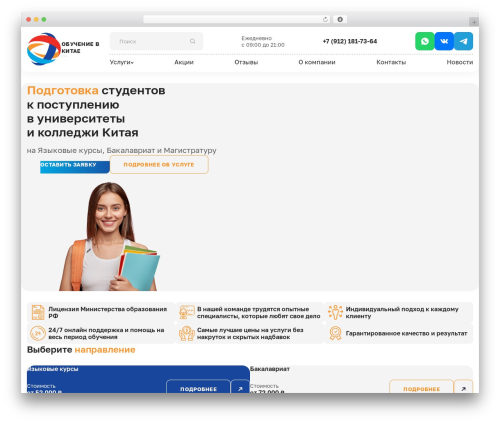Open the Telegram messenger icon
Image resolution: width=500 pixels, height=423 pixels.
463,41
